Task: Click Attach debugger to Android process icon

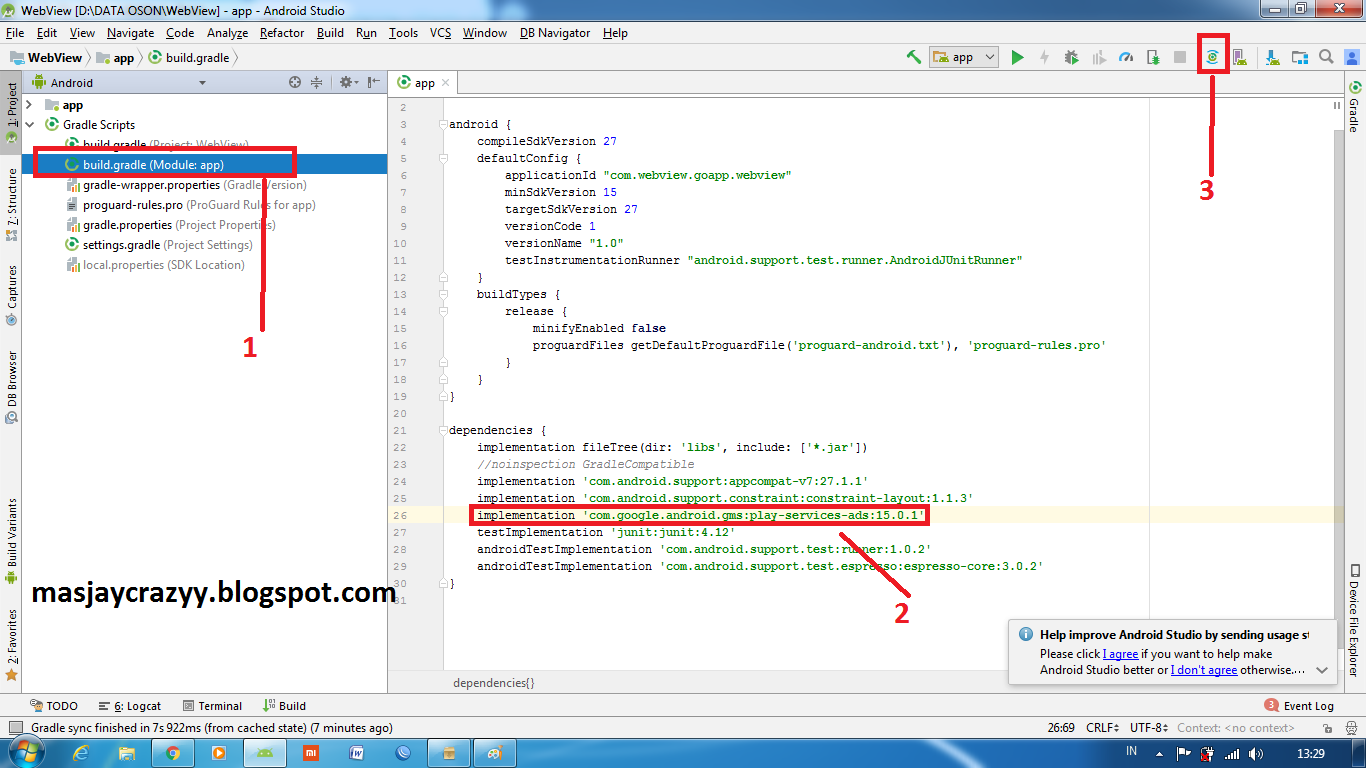Action: click(x=1153, y=58)
